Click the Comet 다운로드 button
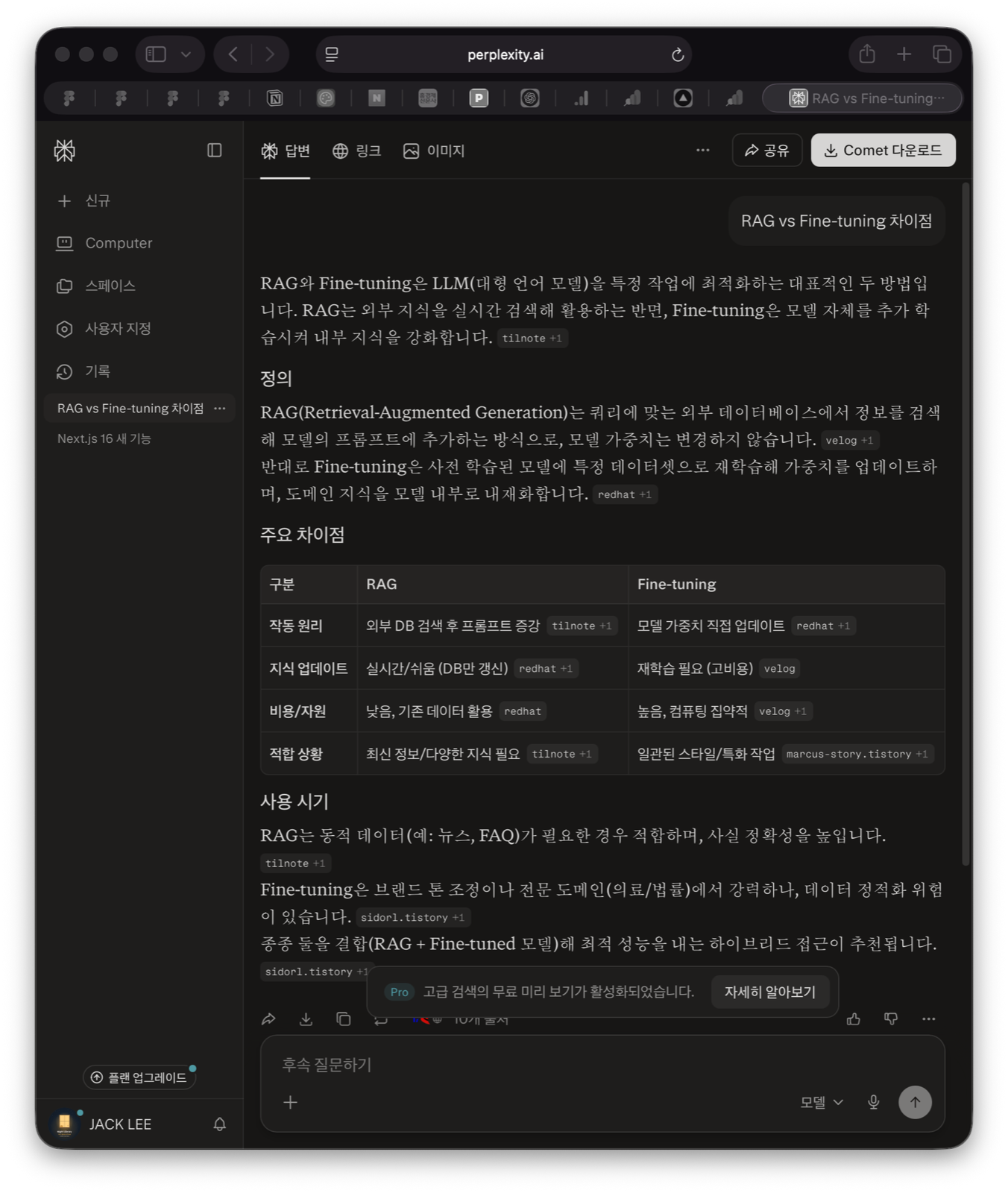Screen dimensions: 1008x1193 click(883, 151)
